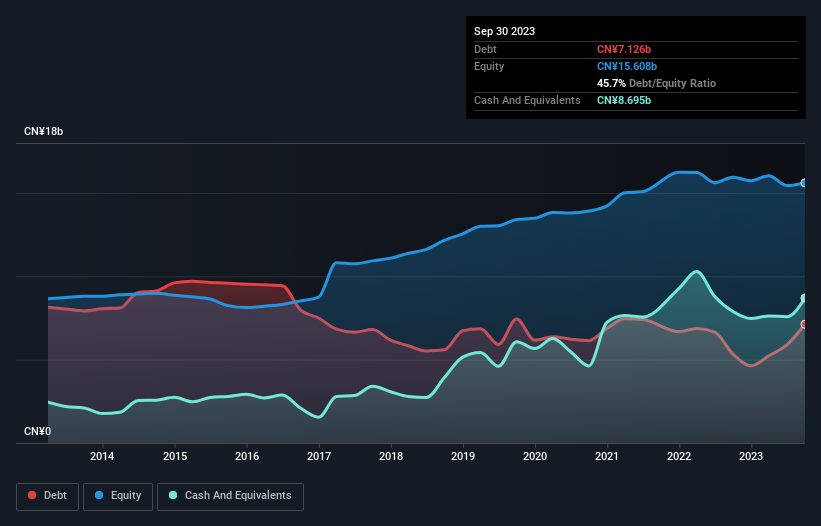Click the Debt endpoint marker on chart
This screenshot has height=526, width=821.
pyautogui.click(x=804, y=324)
